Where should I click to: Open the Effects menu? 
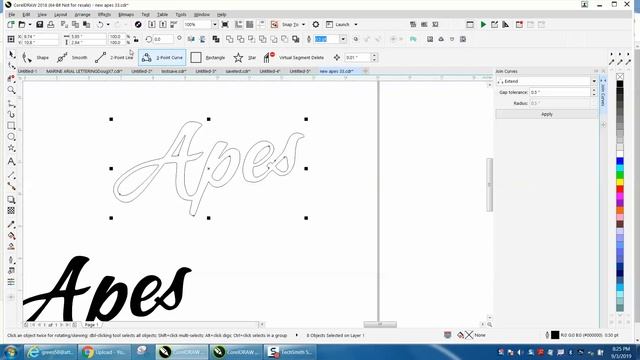(x=104, y=14)
